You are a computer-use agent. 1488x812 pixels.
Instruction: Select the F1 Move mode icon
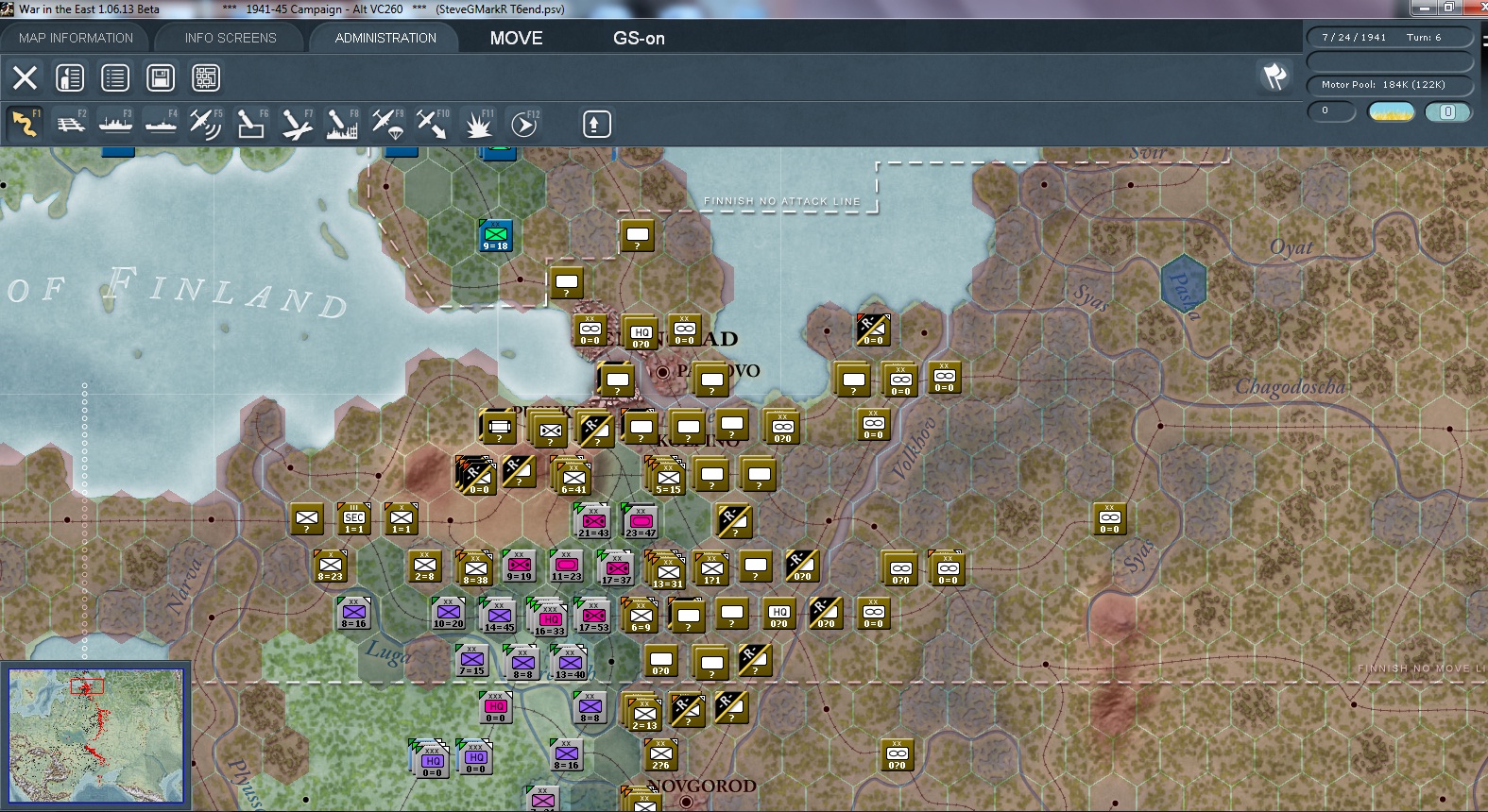click(x=26, y=124)
